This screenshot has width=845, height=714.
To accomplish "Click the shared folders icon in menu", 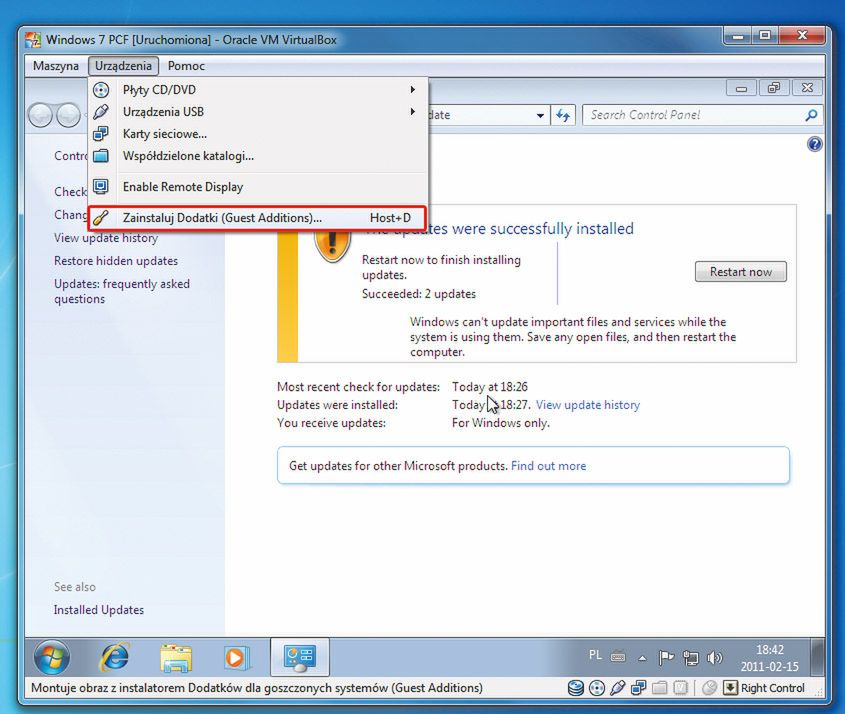I will pyautogui.click(x=101, y=156).
